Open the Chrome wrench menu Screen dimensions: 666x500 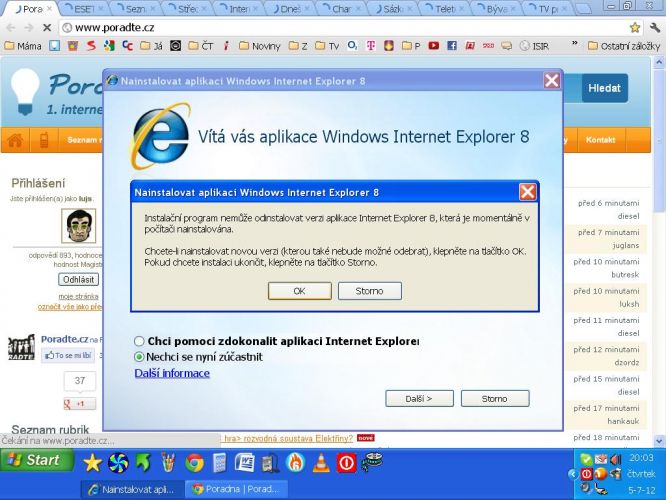click(x=655, y=28)
